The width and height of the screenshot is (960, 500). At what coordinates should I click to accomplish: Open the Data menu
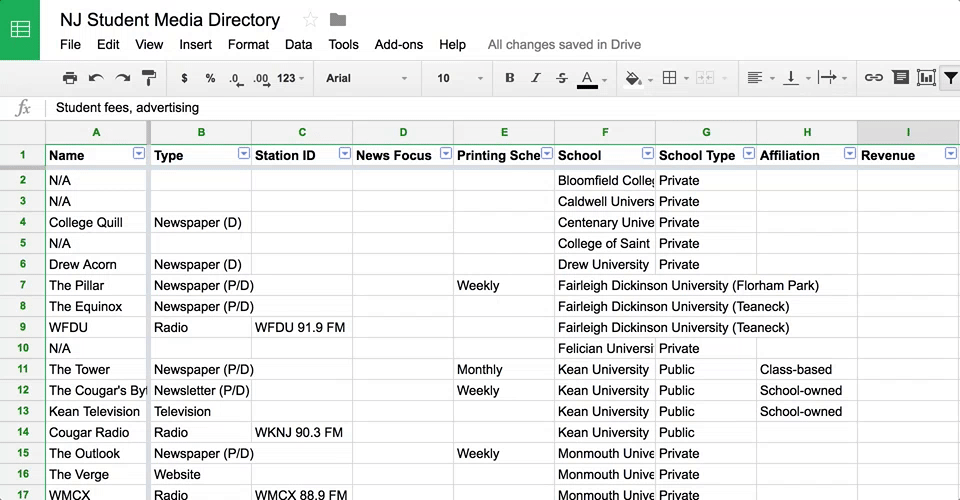(298, 45)
